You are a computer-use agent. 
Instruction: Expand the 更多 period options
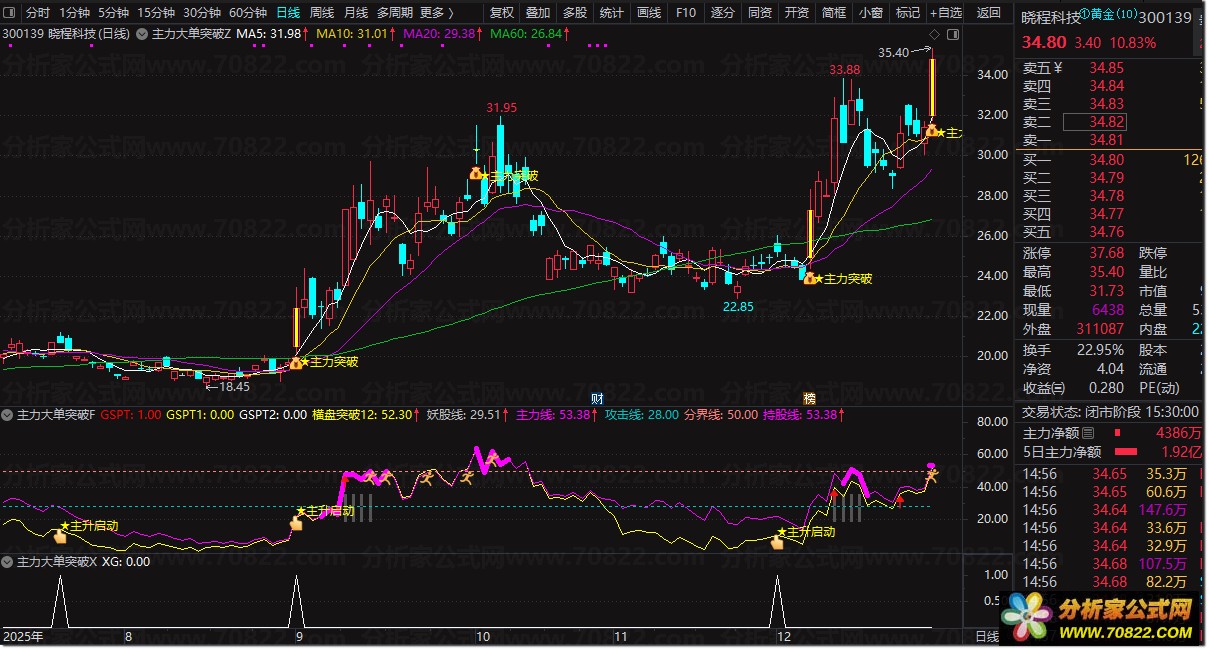[x=435, y=13]
